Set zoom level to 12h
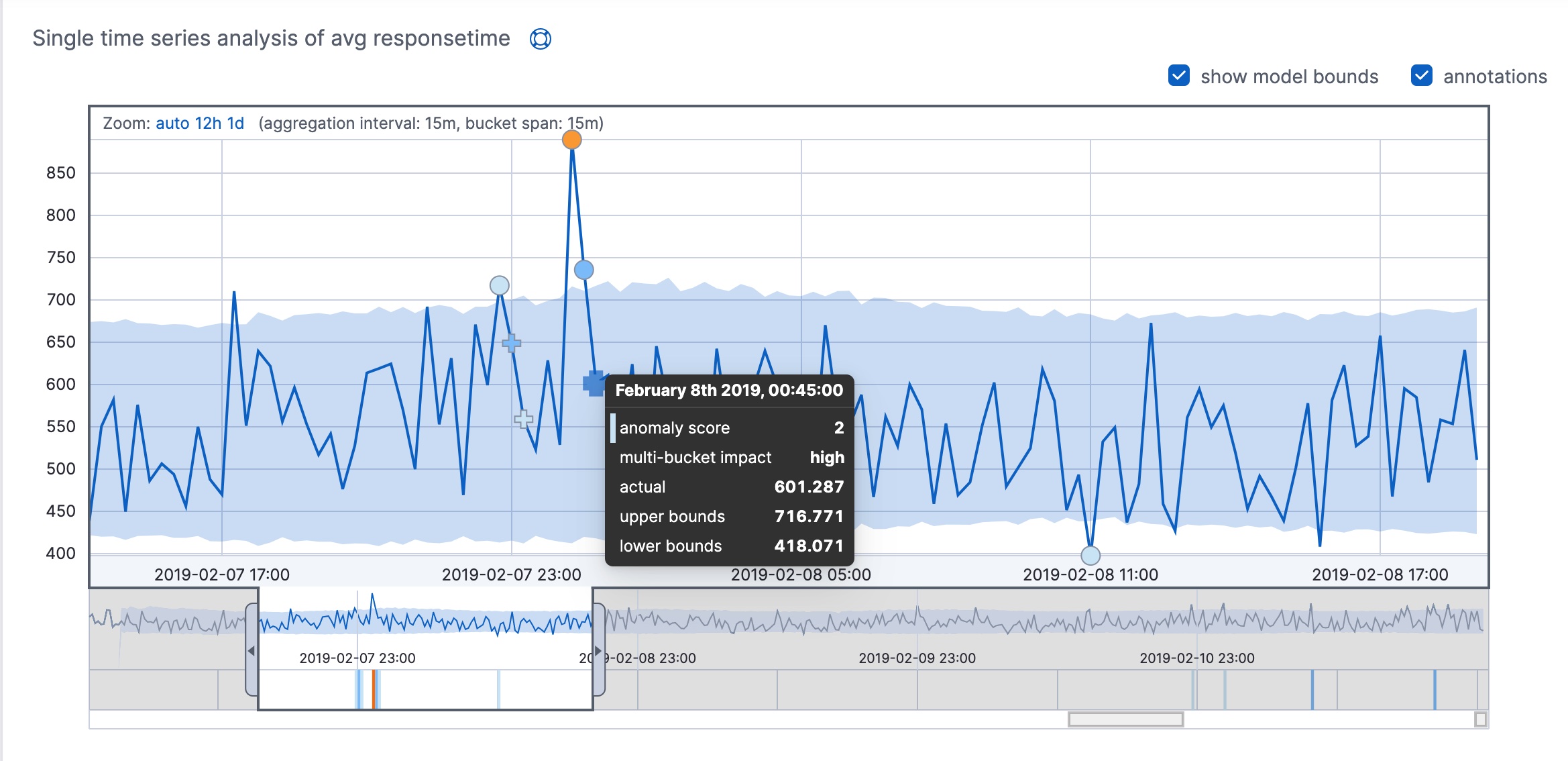Viewport: 1568px width, 761px height. click(x=210, y=123)
